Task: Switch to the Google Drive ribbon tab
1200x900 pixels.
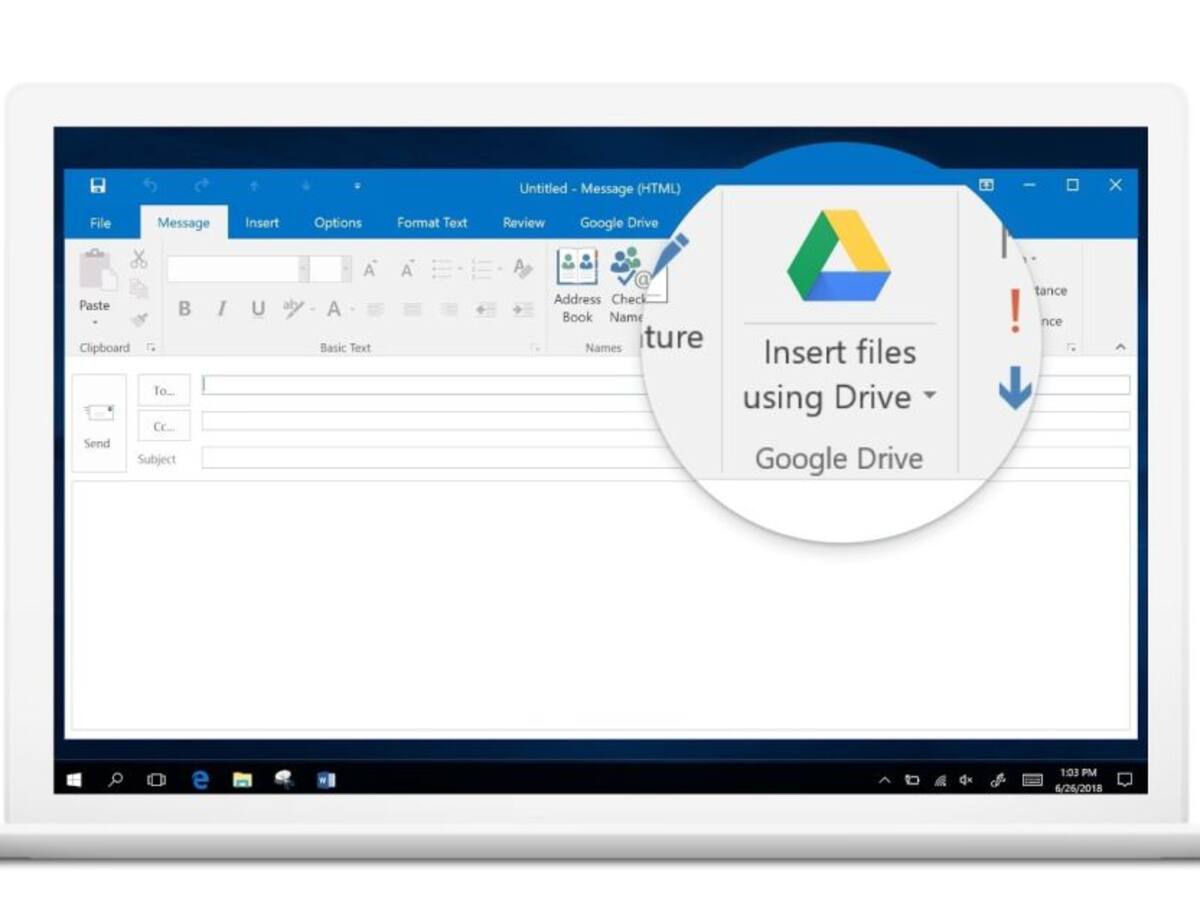Action: click(618, 222)
